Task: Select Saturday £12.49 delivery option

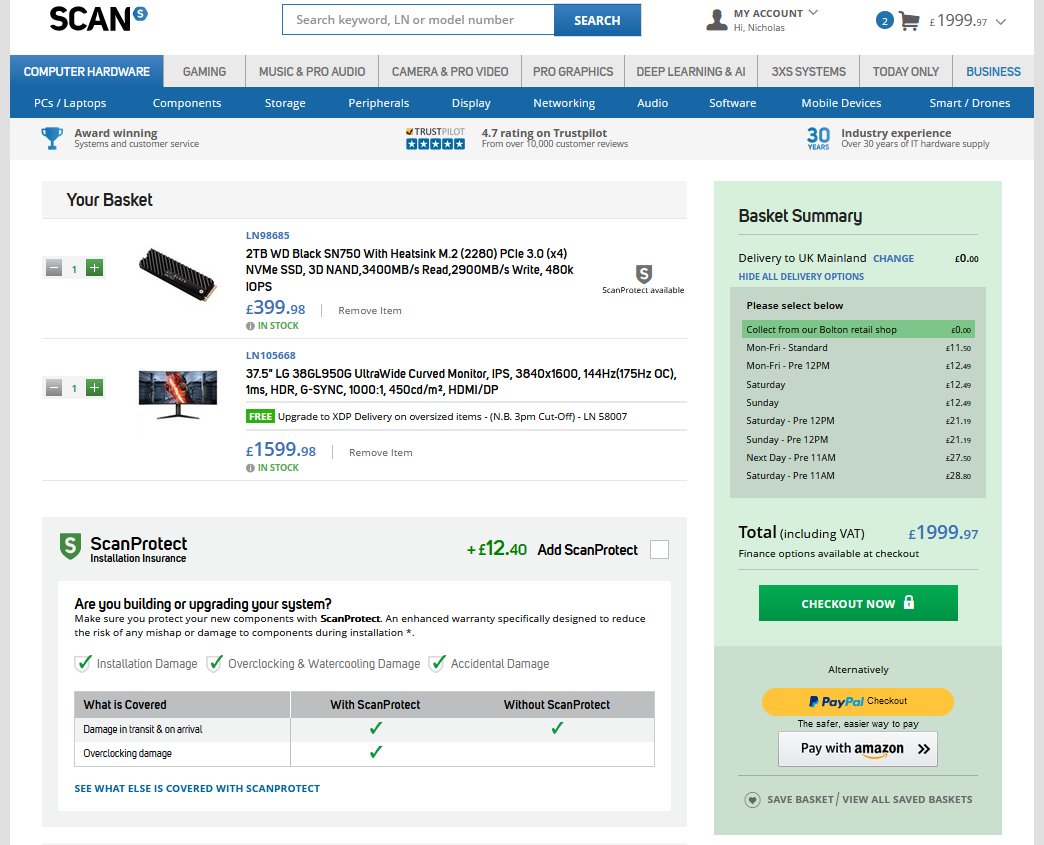Action: coord(858,384)
